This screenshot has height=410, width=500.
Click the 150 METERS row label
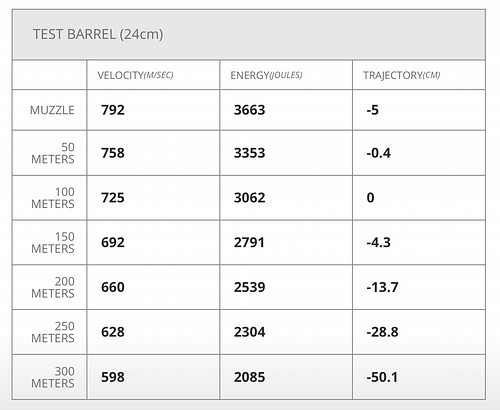point(53,243)
